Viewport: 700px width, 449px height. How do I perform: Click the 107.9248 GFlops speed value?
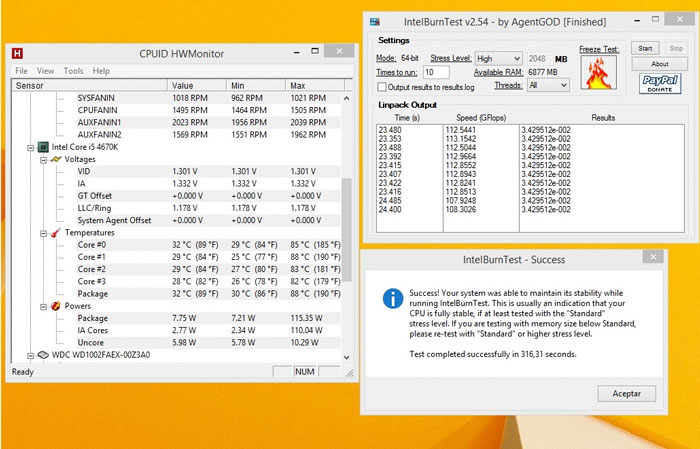[461, 200]
